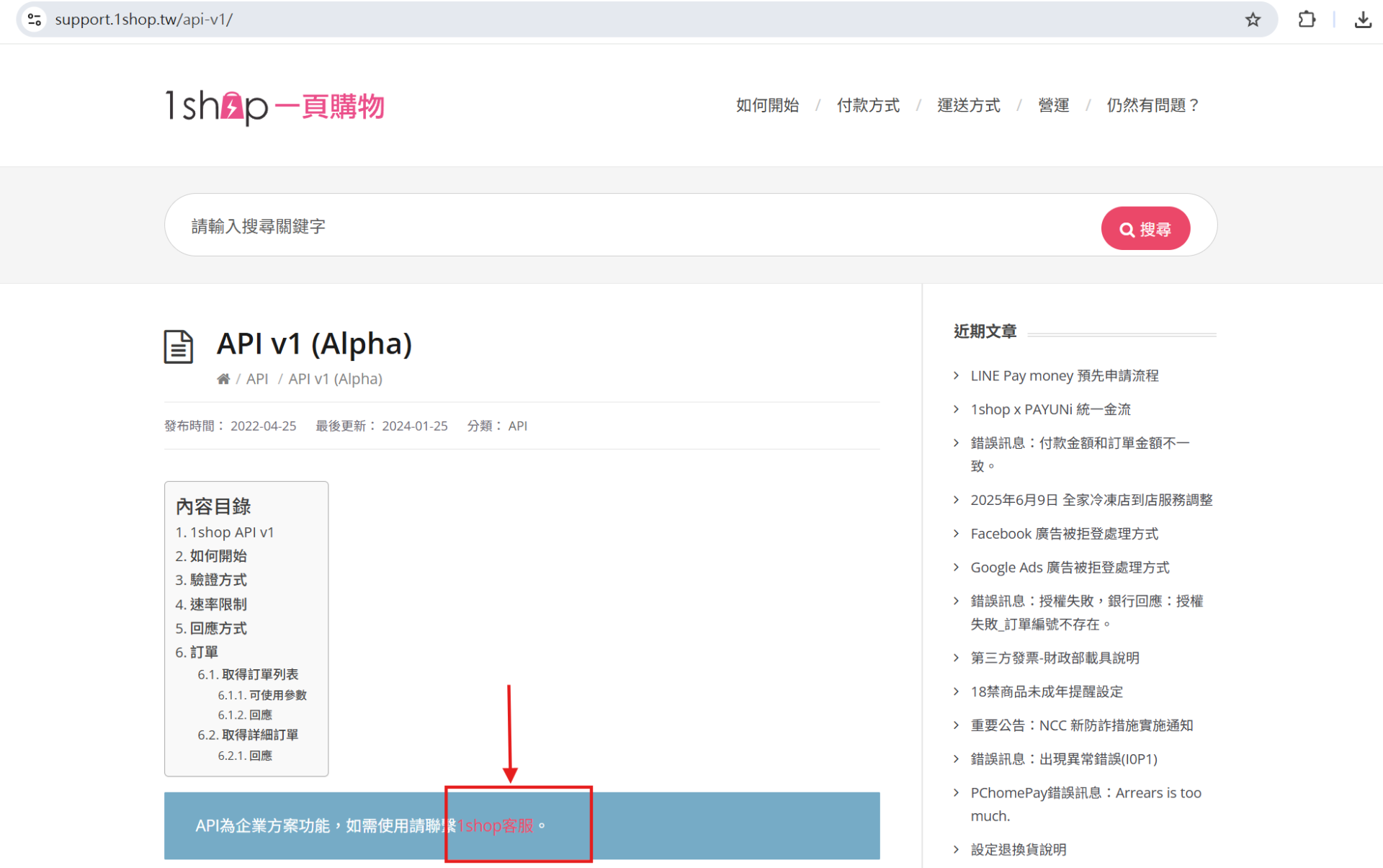Click the API breadcrumb link

tap(256, 379)
